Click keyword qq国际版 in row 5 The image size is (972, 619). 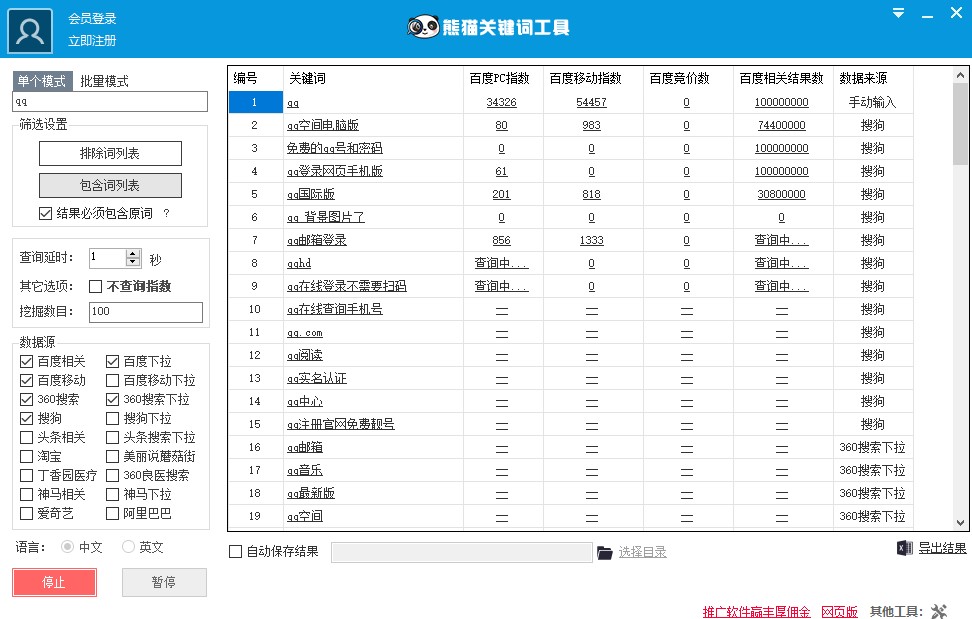pyautogui.click(x=311, y=195)
